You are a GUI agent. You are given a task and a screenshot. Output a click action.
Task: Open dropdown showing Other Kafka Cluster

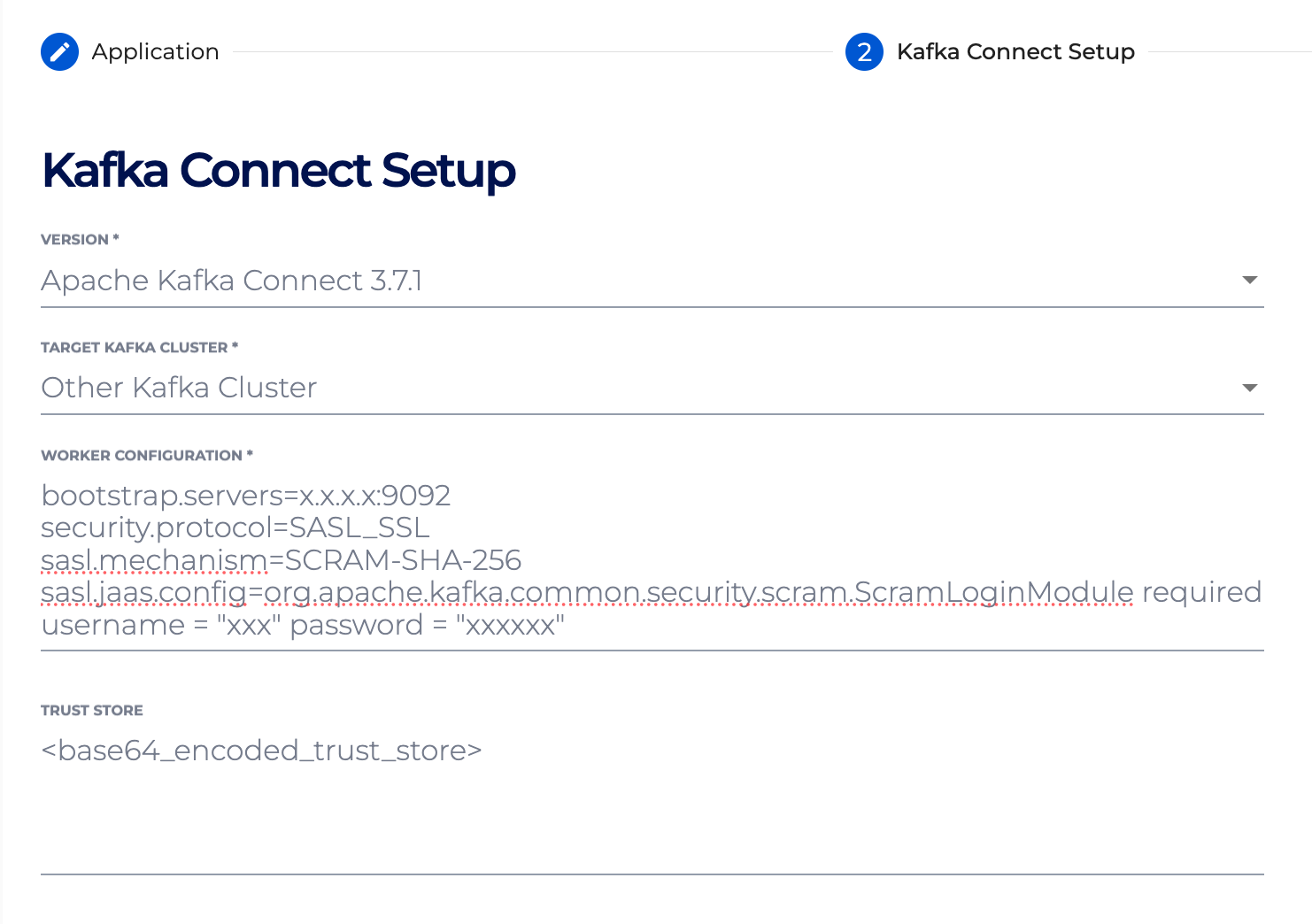pyautogui.click(x=620, y=387)
